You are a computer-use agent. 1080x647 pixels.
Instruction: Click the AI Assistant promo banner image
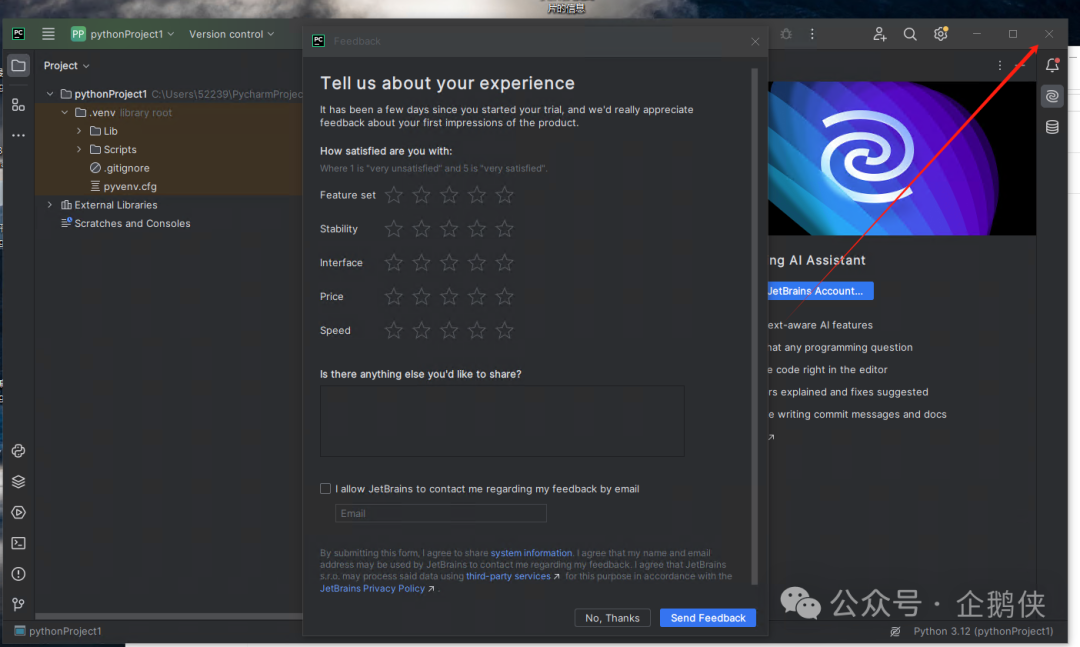coord(902,158)
